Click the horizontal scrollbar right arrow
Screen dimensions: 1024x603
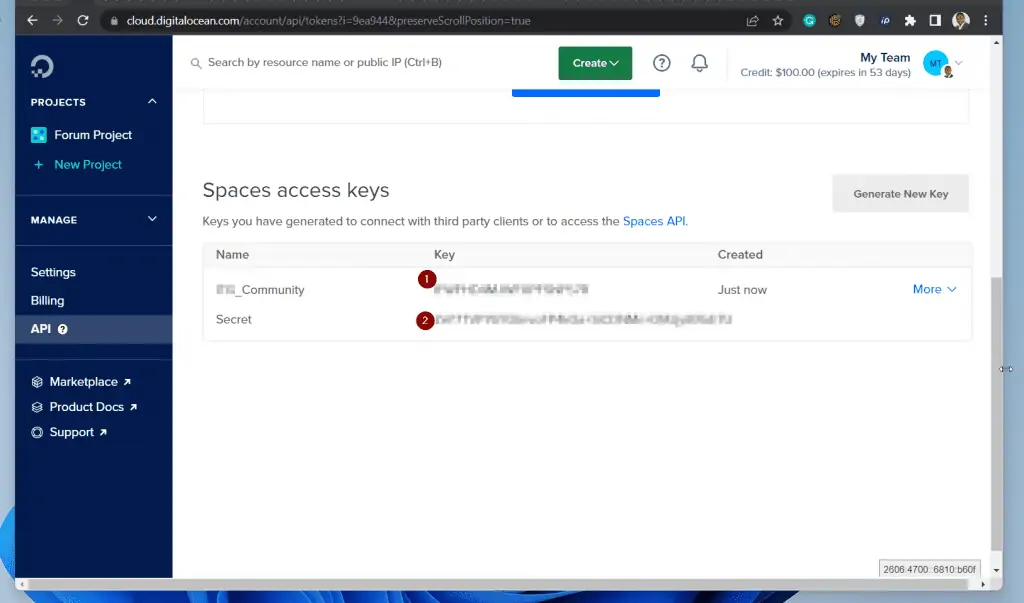[983, 585]
